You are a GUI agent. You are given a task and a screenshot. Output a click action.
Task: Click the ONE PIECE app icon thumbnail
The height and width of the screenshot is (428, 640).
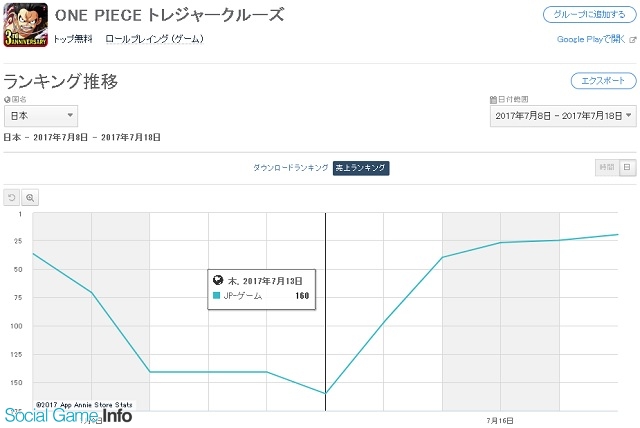tap(25, 25)
